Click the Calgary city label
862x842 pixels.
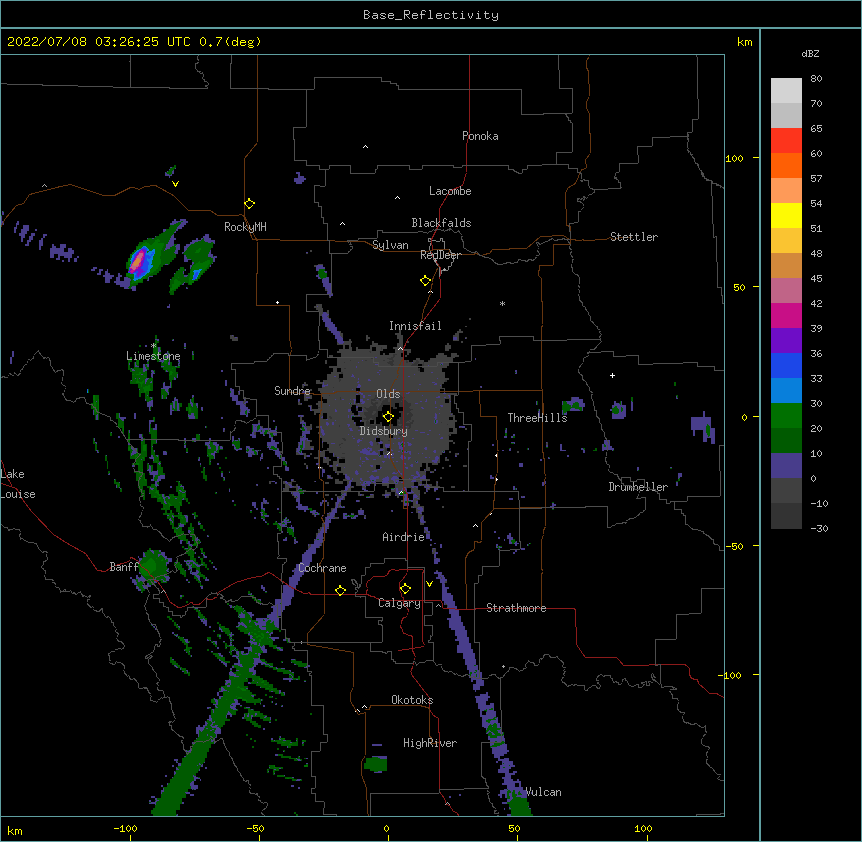click(x=399, y=603)
